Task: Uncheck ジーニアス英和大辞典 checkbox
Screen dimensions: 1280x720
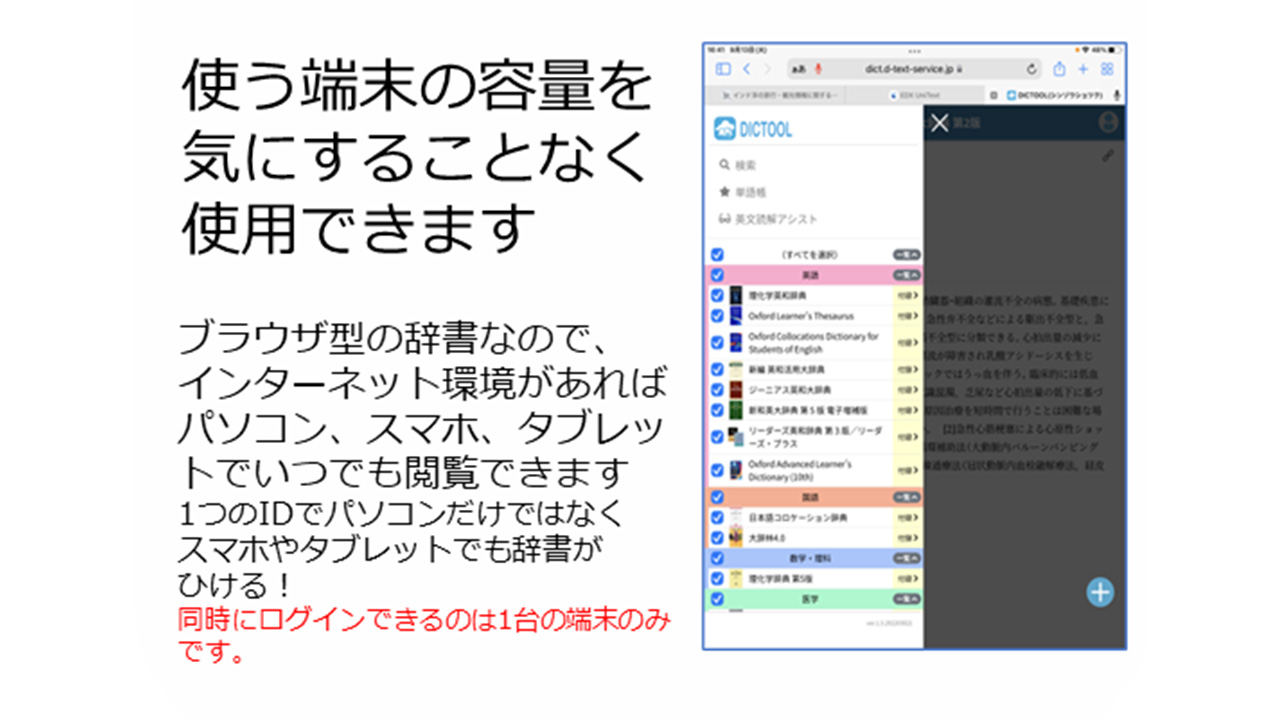Action: (x=717, y=390)
